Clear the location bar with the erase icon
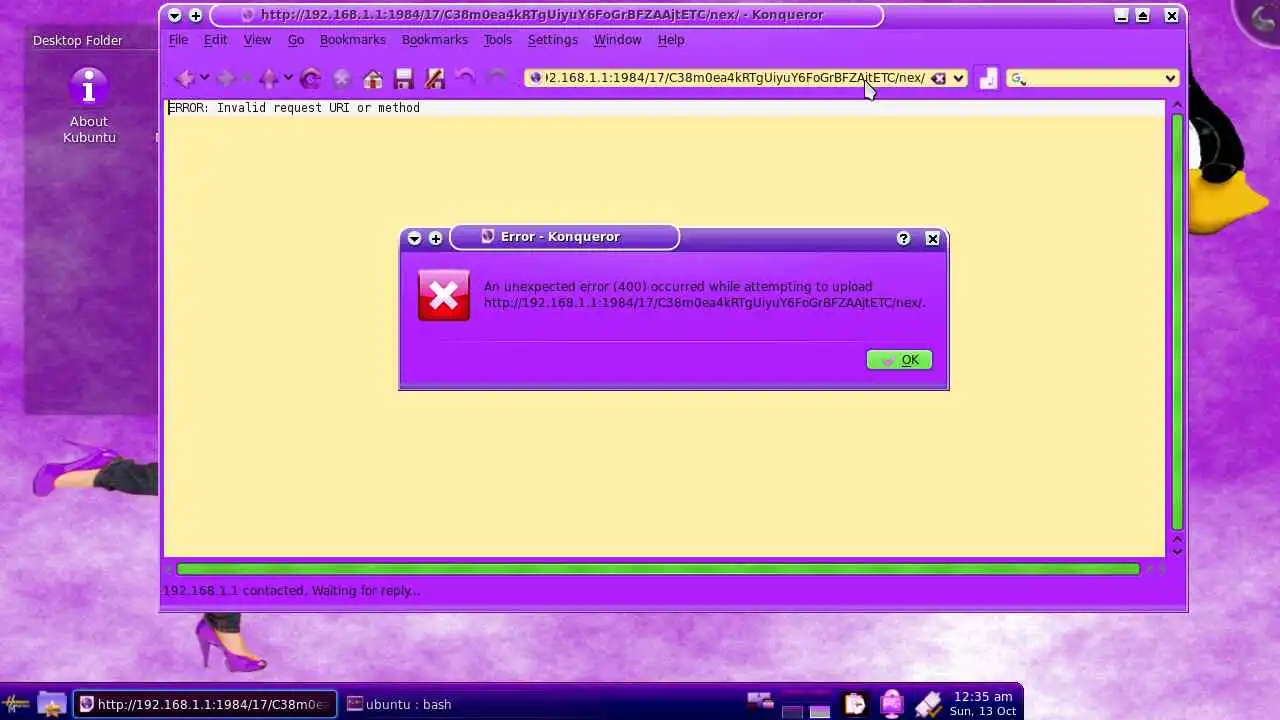The height and width of the screenshot is (720, 1280). [938, 78]
